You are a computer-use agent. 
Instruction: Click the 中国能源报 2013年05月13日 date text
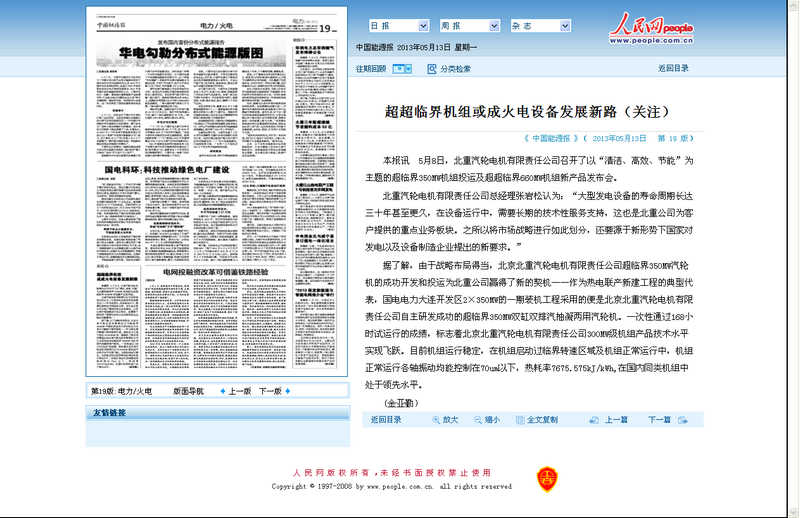(416, 47)
